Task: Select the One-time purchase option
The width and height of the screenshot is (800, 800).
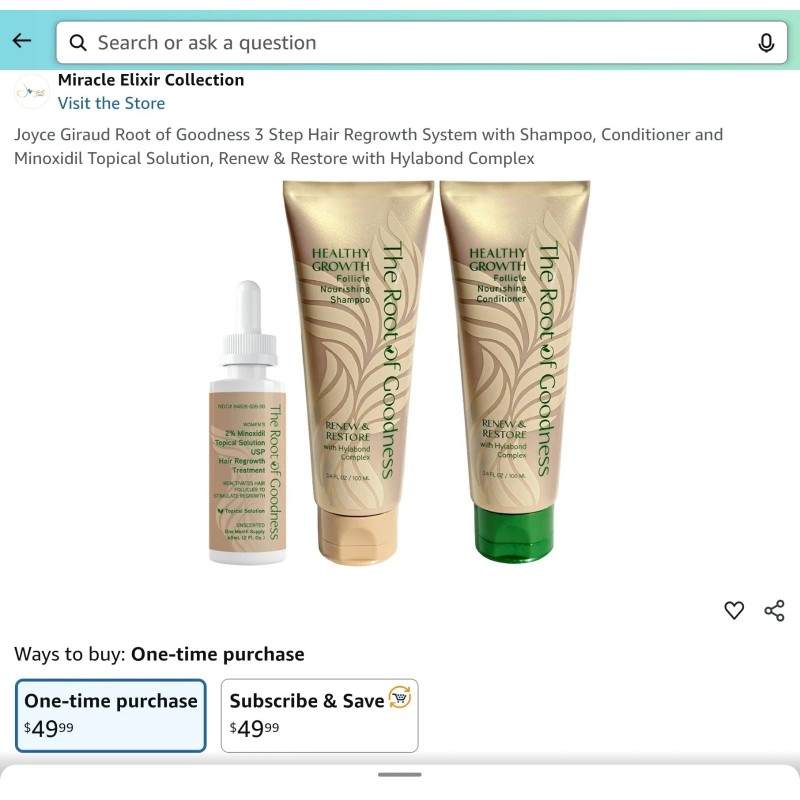Action: point(111,715)
